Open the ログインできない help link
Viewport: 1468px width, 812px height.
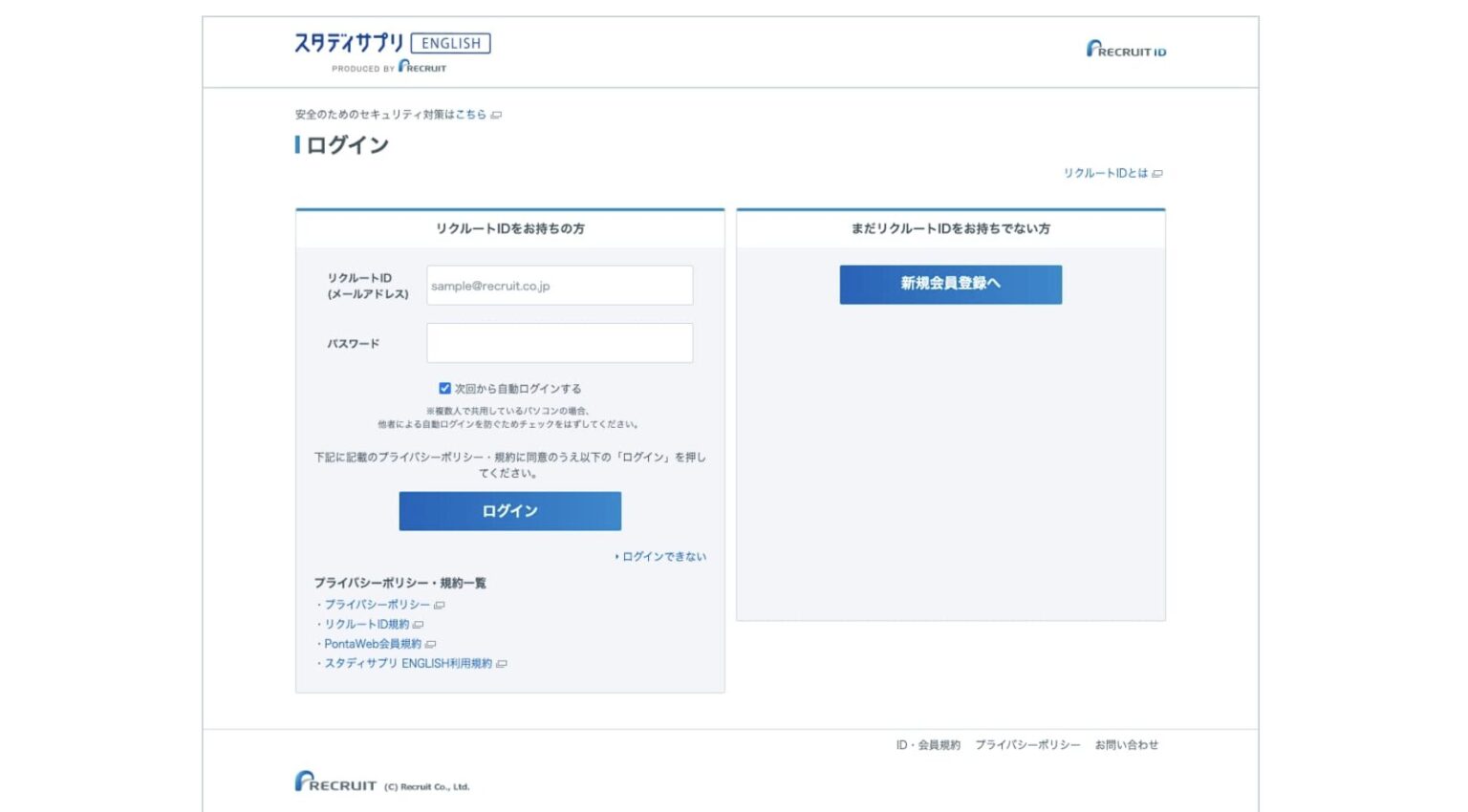(x=664, y=557)
